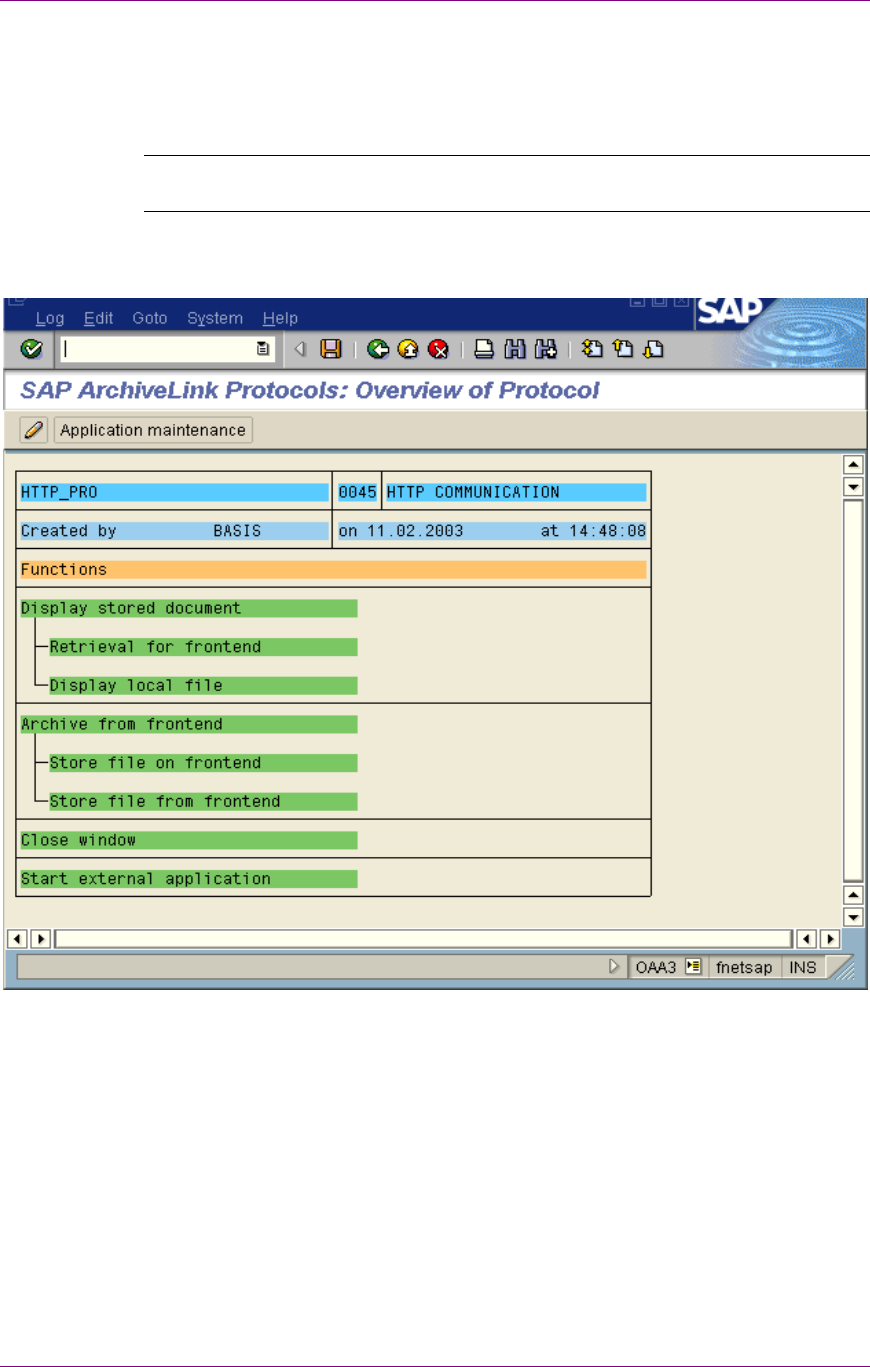Go to first page icon
Viewport: 870px width, 1367px height.
click(x=593, y=349)
